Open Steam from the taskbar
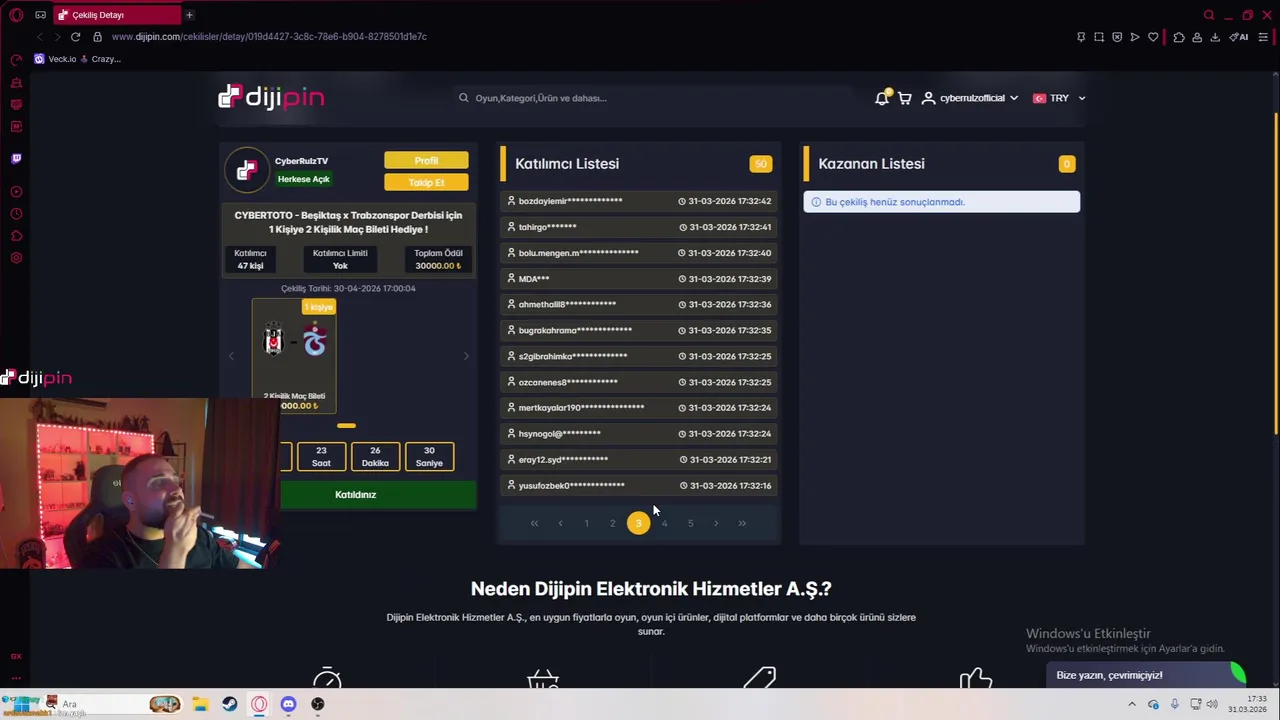 pyautogui.click(x=229, y=704)
